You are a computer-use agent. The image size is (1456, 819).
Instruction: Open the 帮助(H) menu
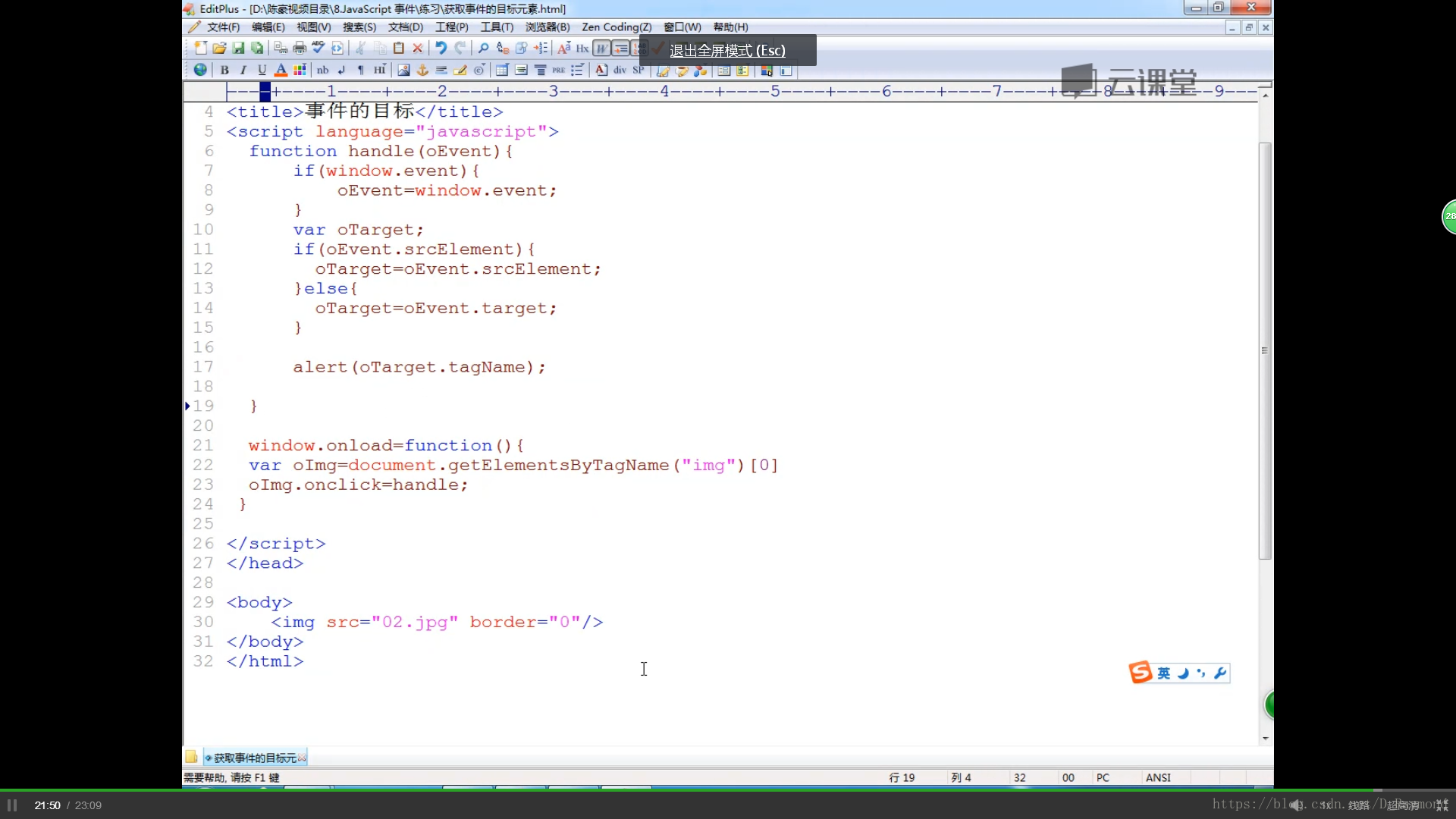click(730, 27)
